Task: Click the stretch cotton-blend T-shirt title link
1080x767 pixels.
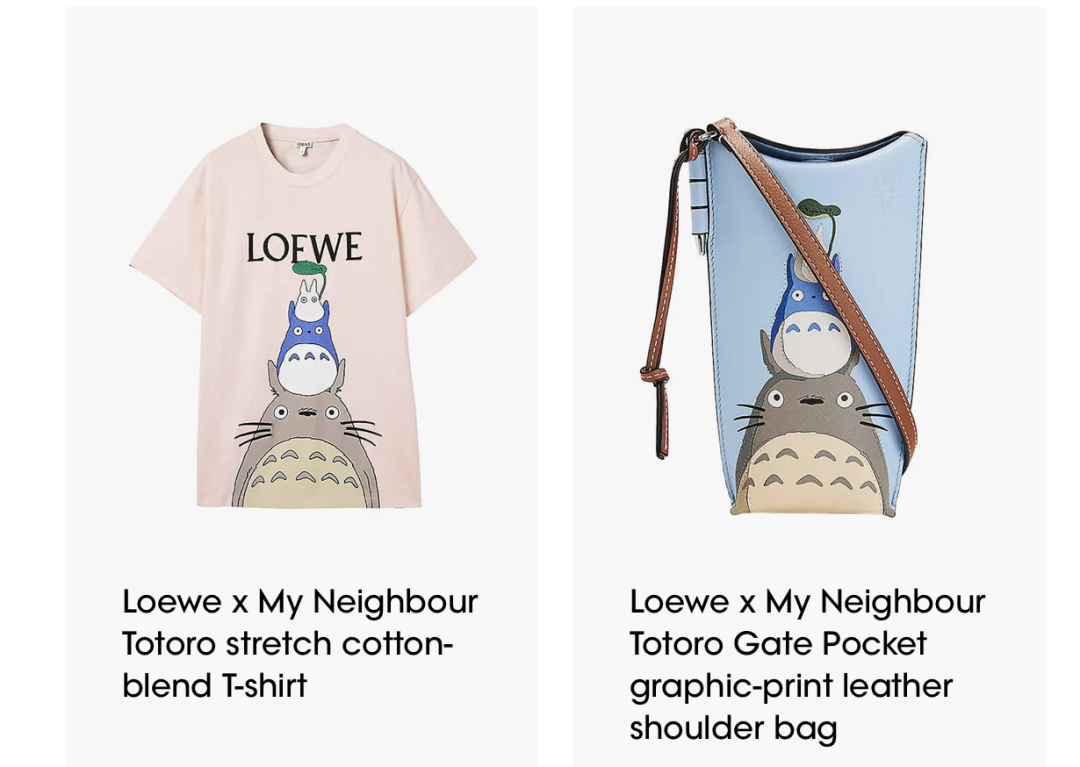Action: click(300, 643)
